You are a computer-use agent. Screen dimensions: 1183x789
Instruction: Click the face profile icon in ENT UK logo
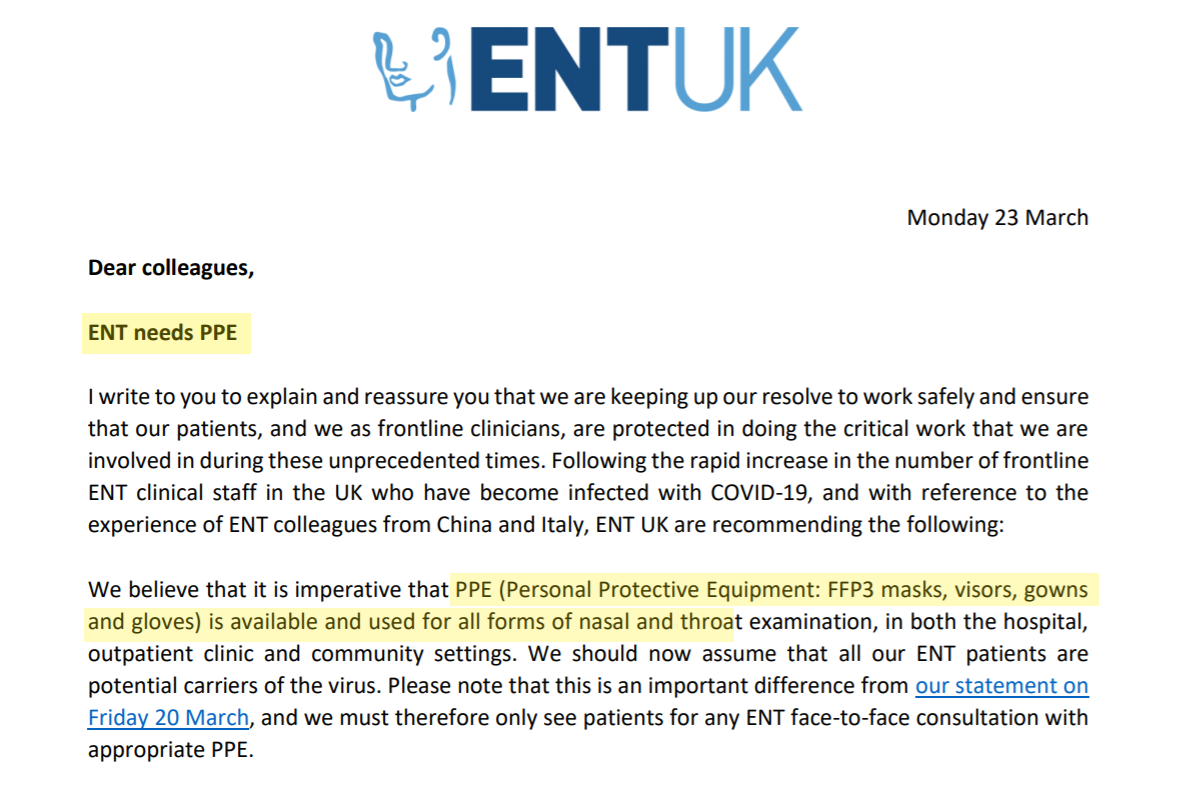(414, 69)
